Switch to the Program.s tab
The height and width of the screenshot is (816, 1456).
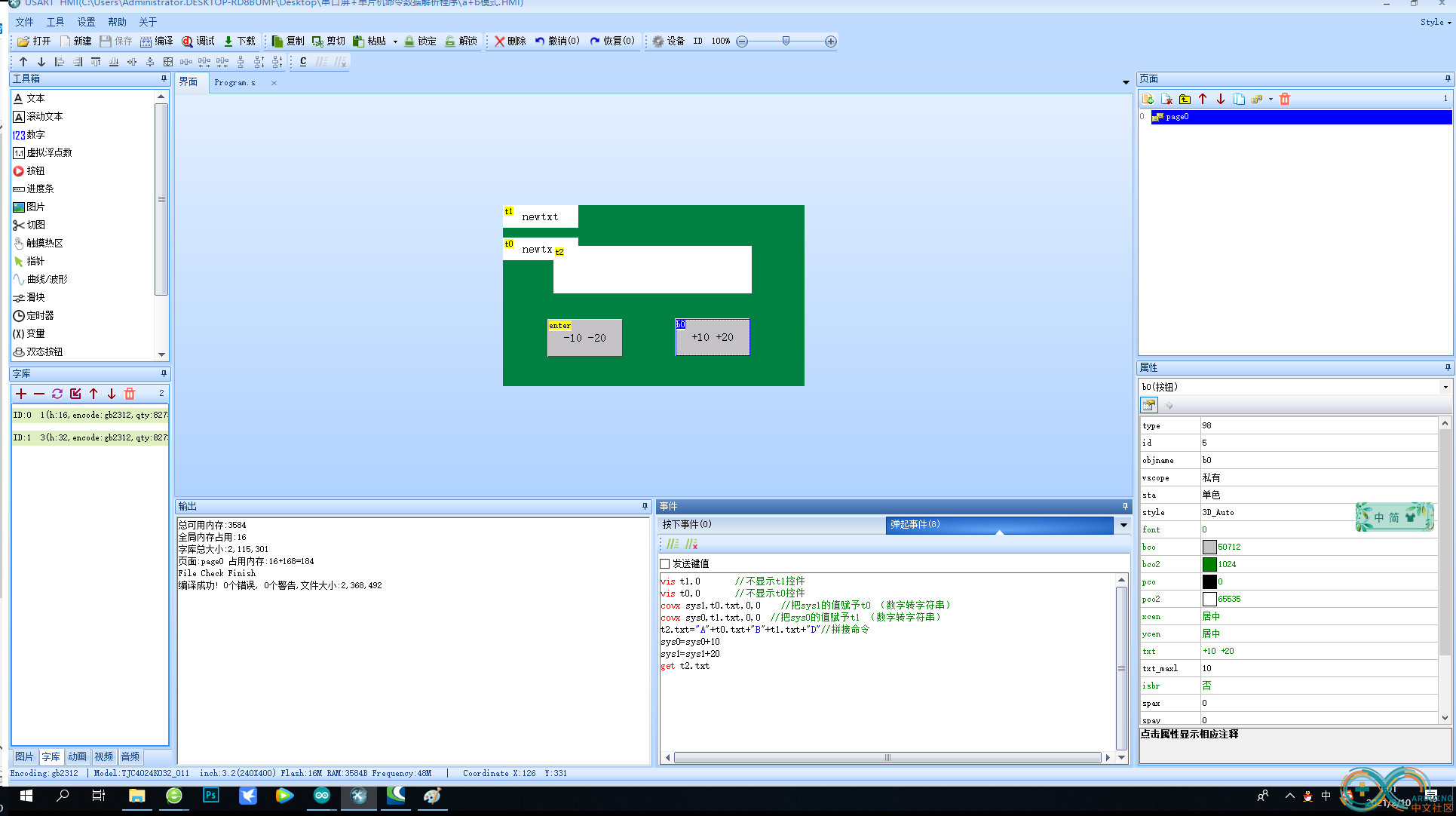234,82
